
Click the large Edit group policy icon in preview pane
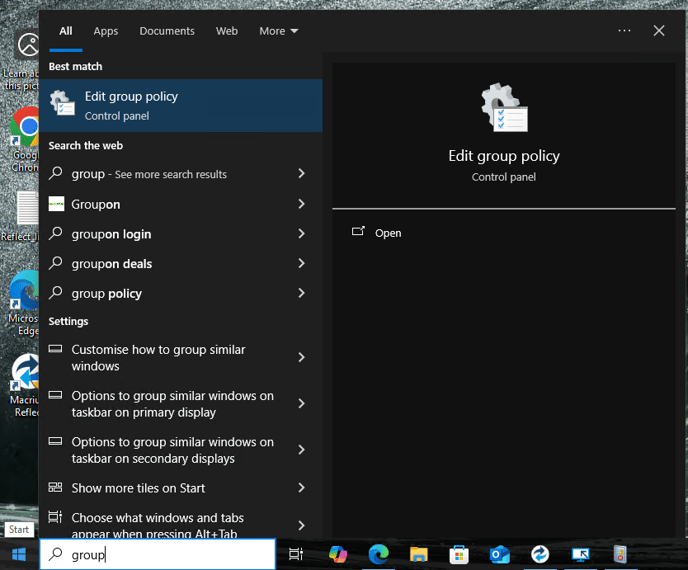point(504,107)
